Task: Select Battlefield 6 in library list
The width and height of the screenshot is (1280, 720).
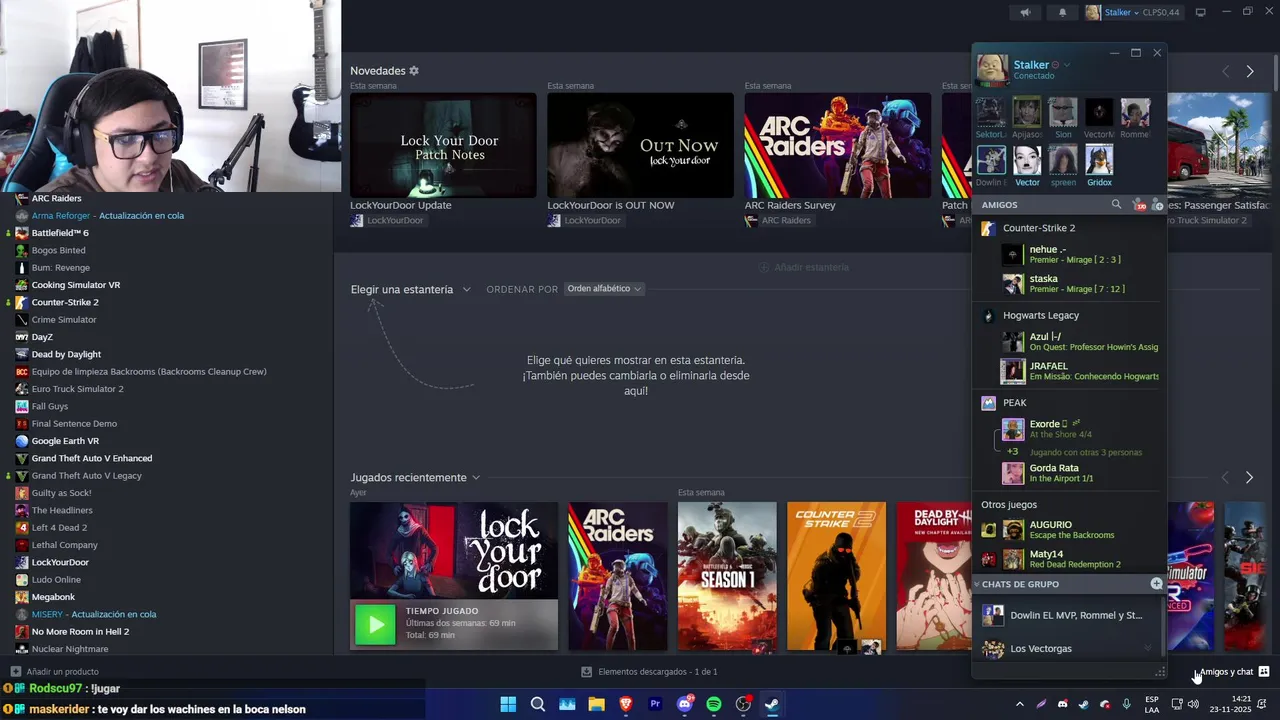Action: pyautogui.click(x=60, y=233)
